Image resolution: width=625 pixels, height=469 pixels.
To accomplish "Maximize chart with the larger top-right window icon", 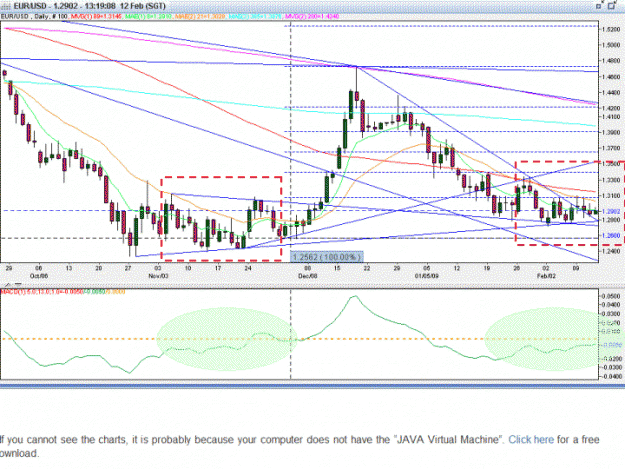I will tap(611, 5).
